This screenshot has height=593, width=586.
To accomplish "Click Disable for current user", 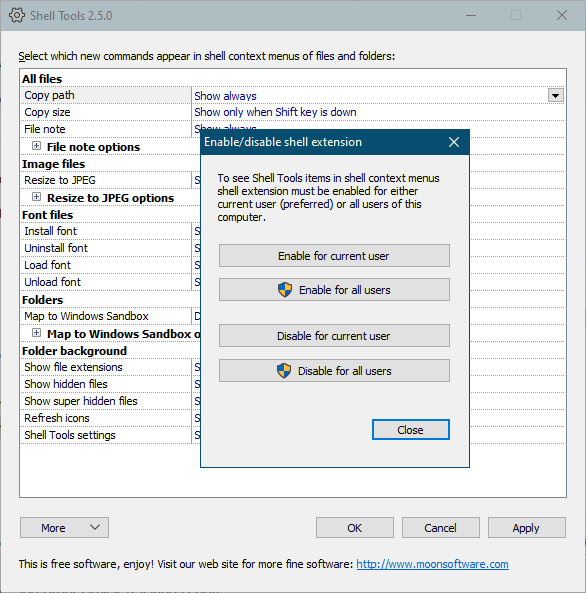I will [334, 335].
